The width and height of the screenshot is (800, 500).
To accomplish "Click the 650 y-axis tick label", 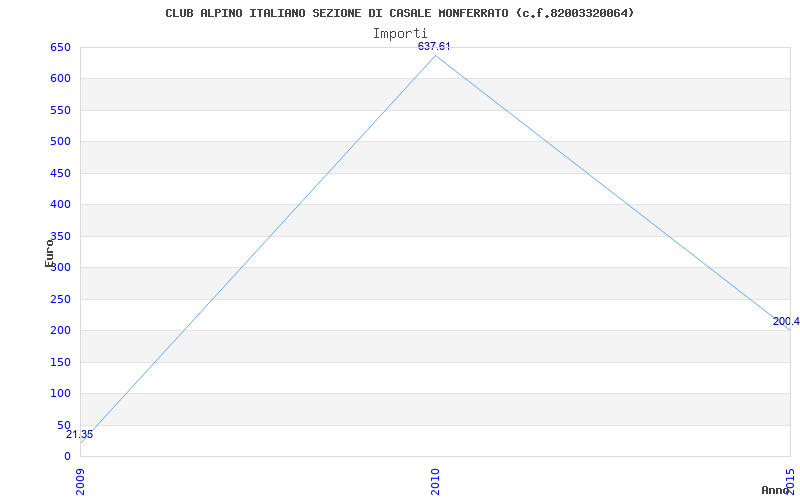I will coord(60,47).
